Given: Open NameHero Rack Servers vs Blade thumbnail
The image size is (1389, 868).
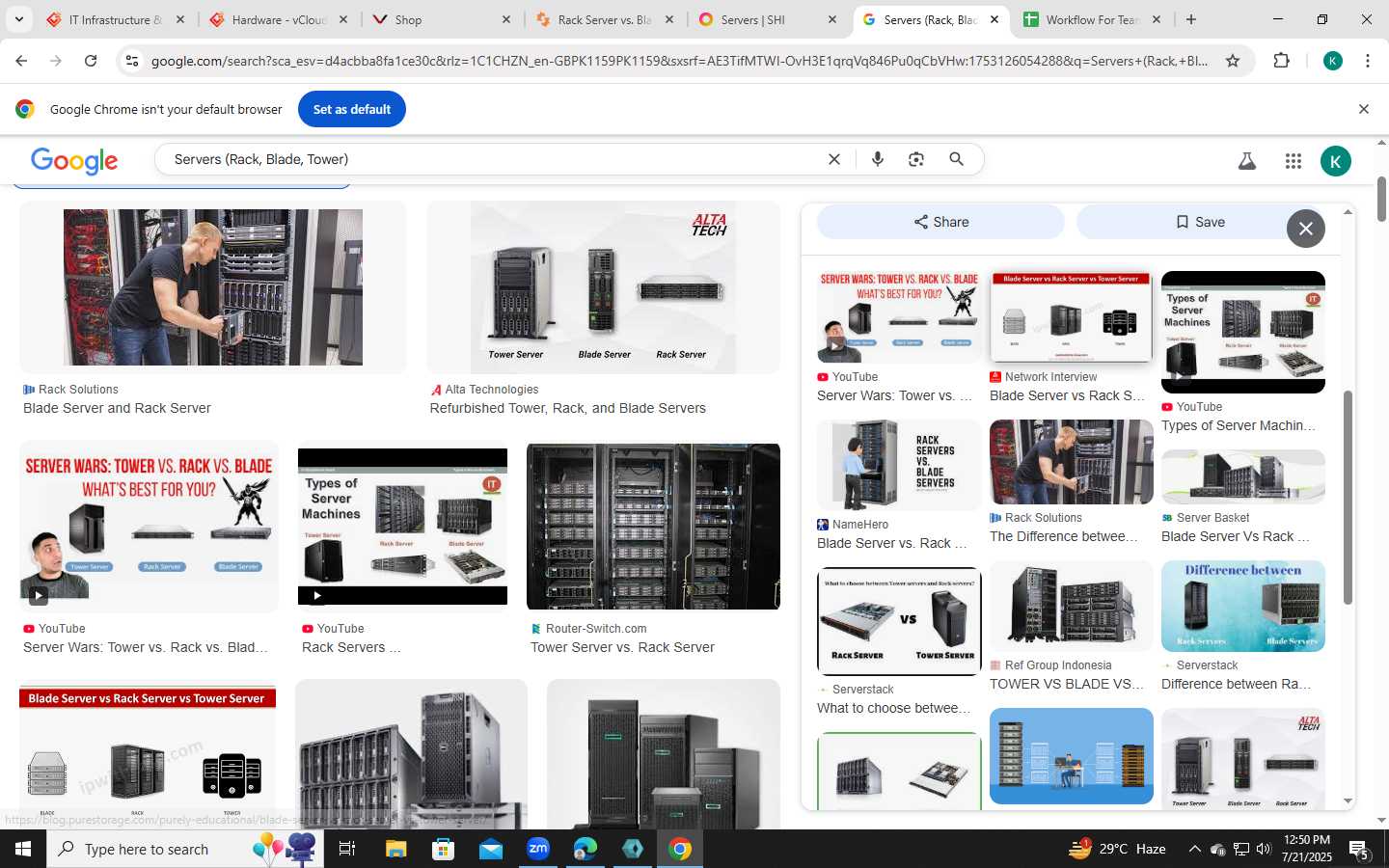Looking at the screenshot, I should coord(899,465).
